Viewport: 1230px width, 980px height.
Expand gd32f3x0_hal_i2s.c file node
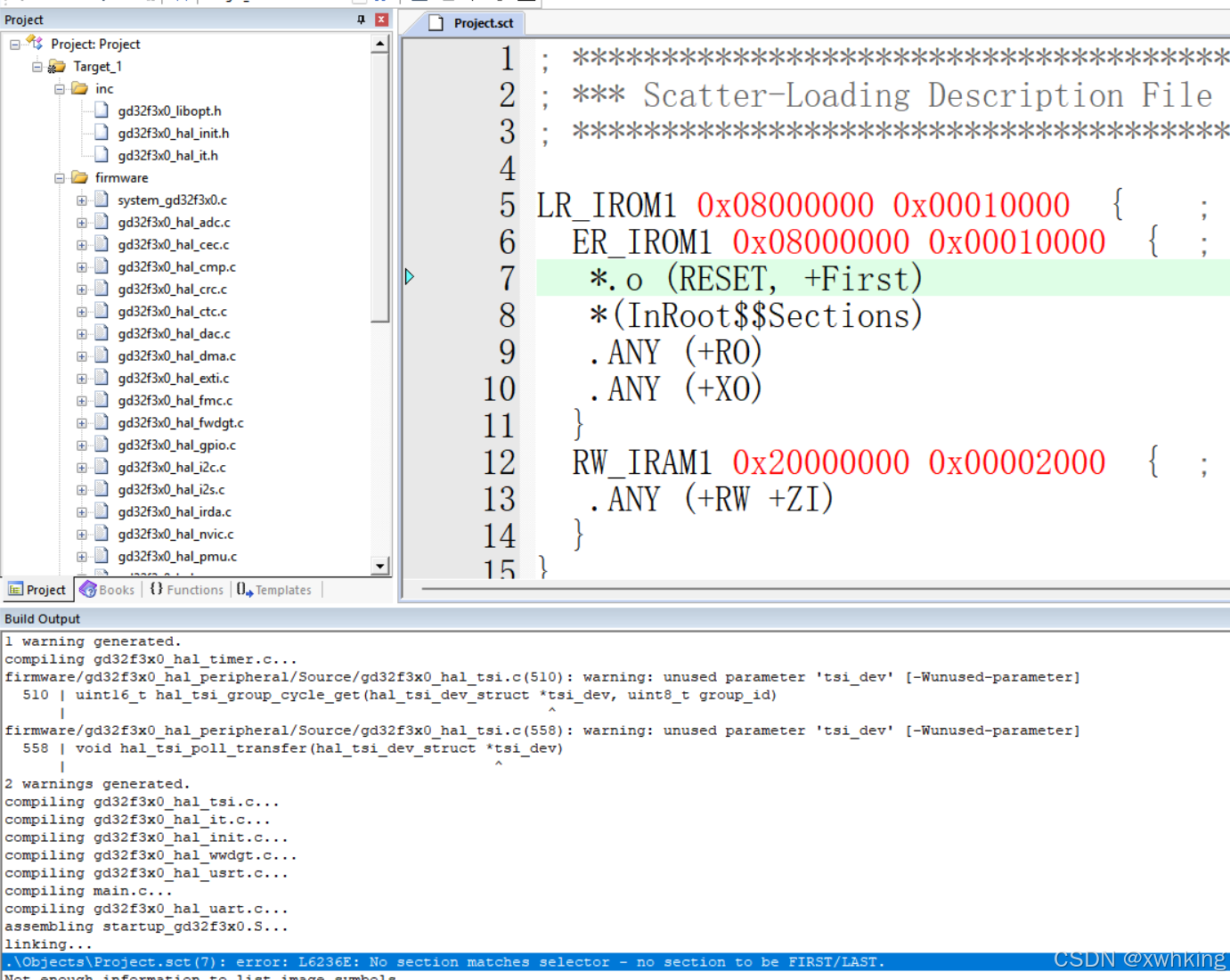coord(82,490)
